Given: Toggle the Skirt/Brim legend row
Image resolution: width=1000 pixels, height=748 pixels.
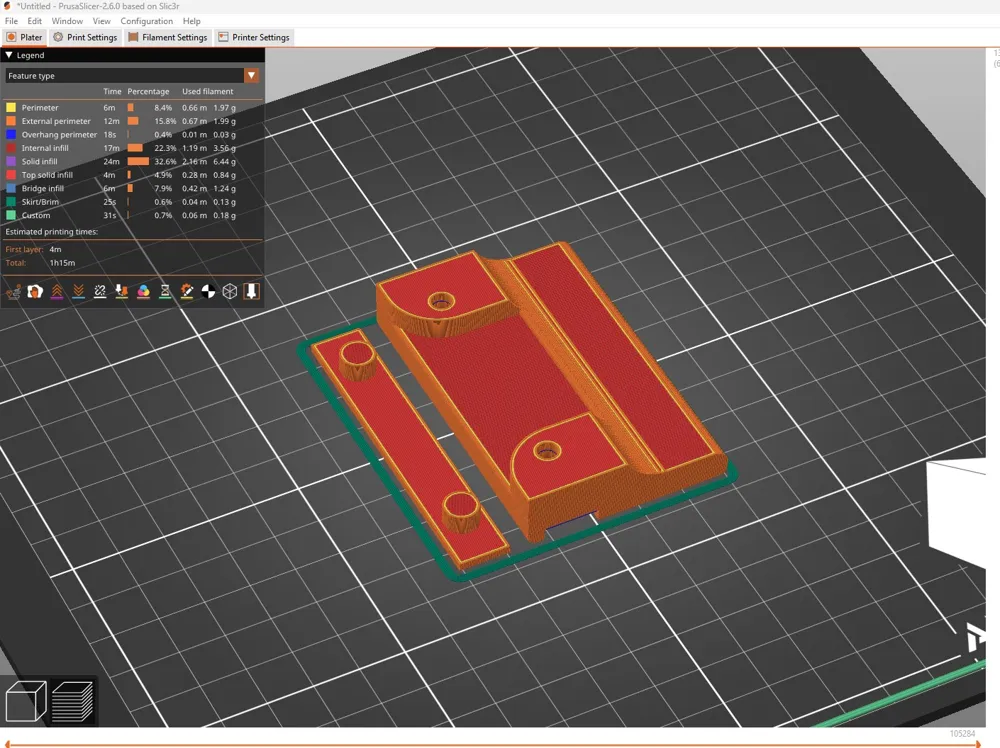Looking at the screenshot, I should click(133, 202).
